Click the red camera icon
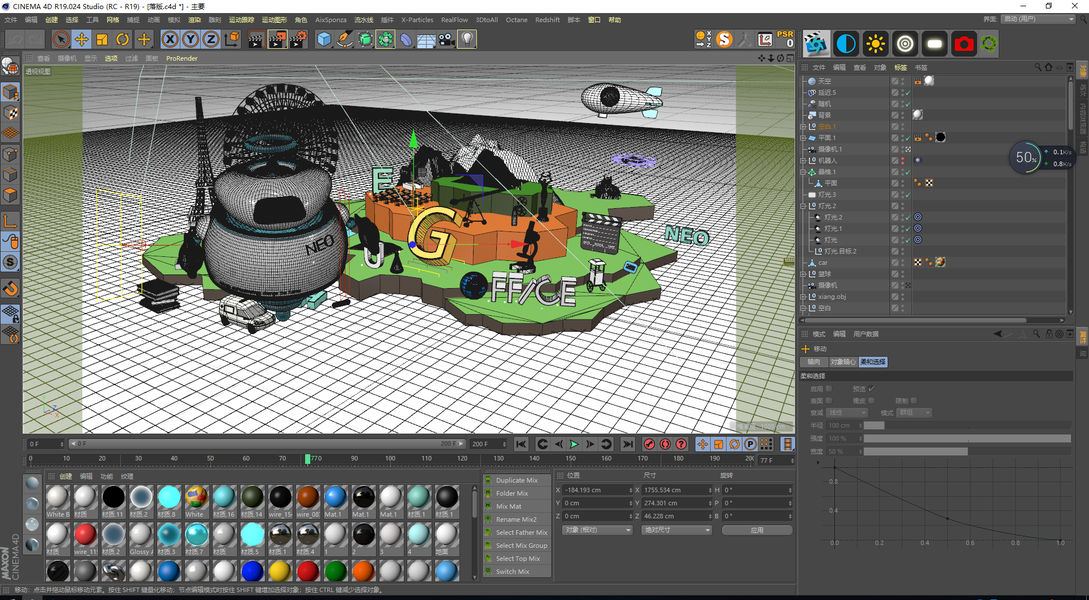 [964, 44]
